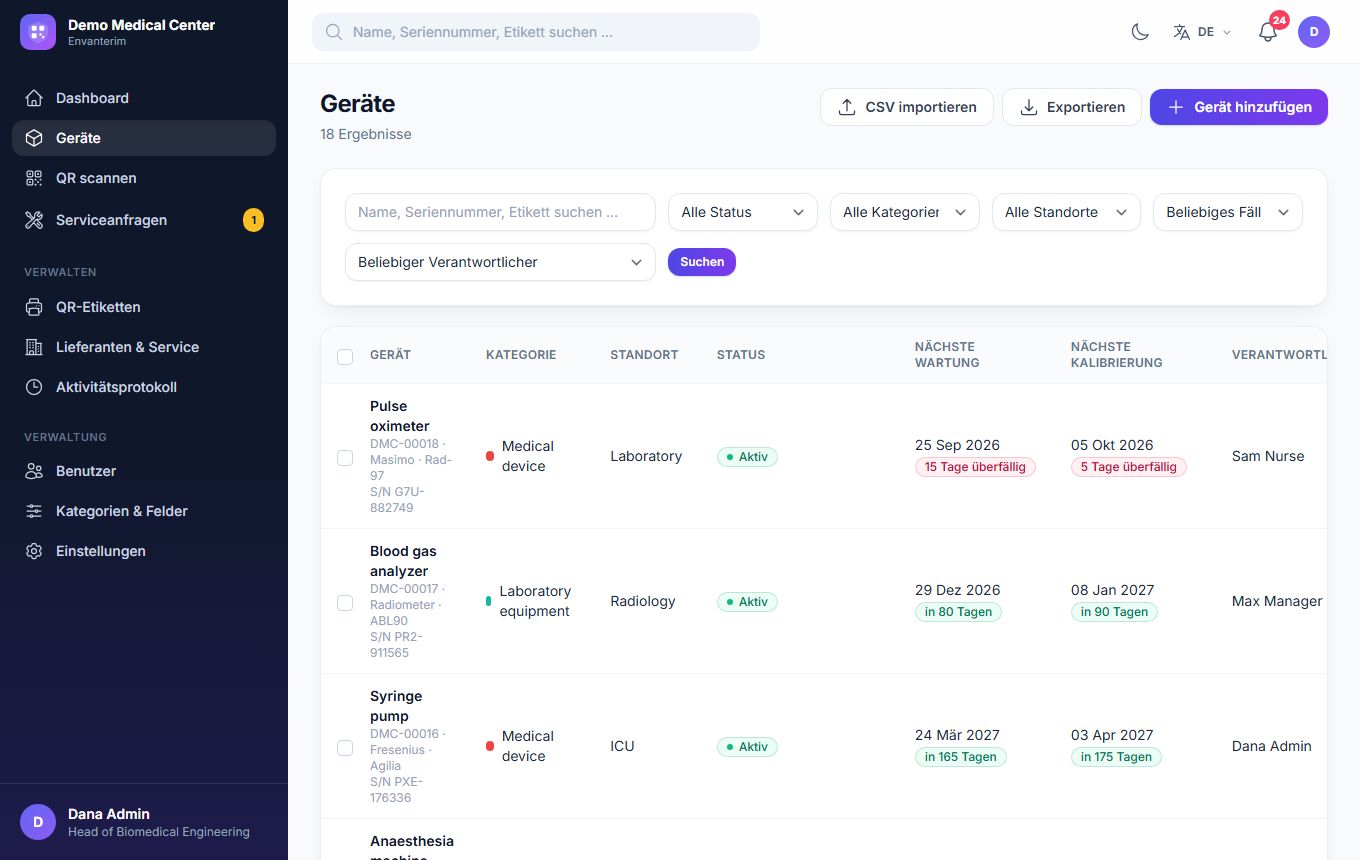
Task: Click the Dana Admin profile in sidebar
Action: [144, 822]
